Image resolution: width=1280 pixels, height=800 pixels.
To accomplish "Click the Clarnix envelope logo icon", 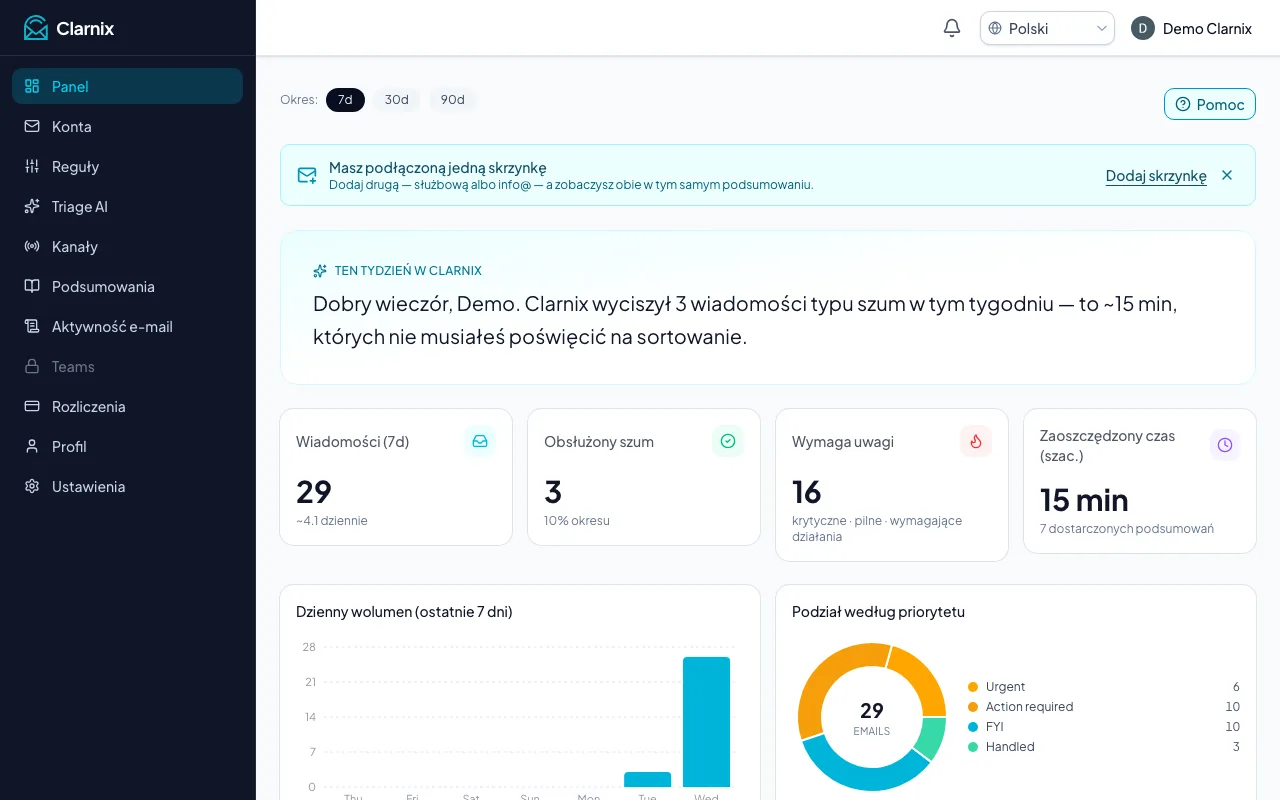I will pos(36,28).
